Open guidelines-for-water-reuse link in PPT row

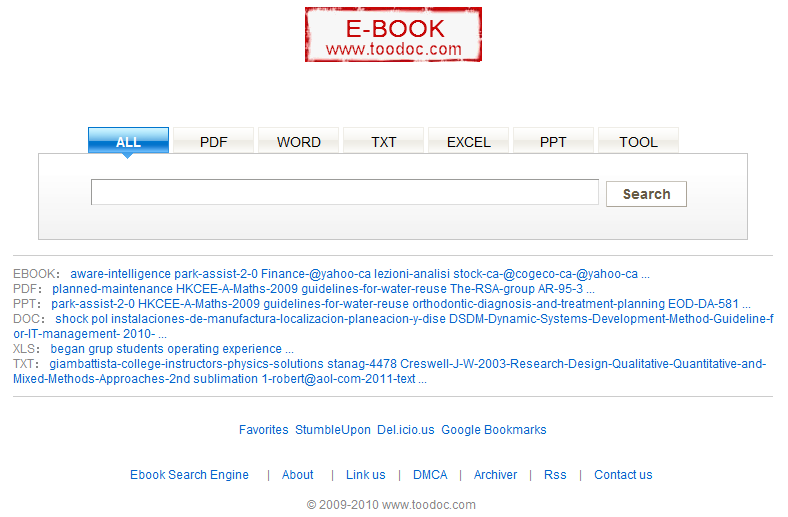point(336,304)
